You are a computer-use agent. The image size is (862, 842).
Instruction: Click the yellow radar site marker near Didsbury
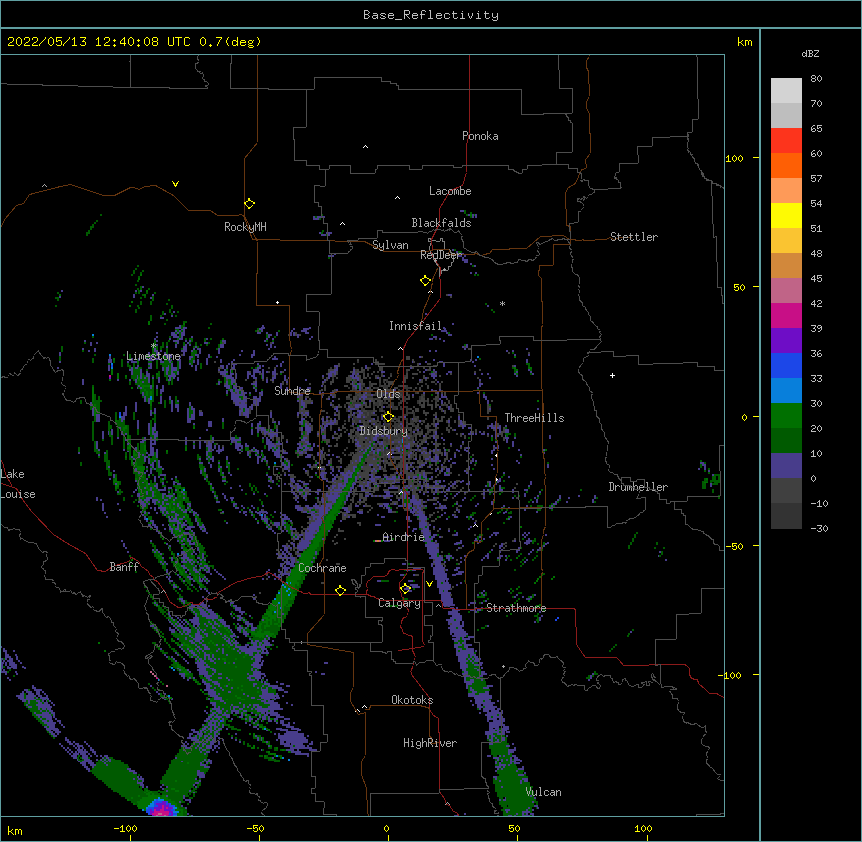[x=388, y=417]
